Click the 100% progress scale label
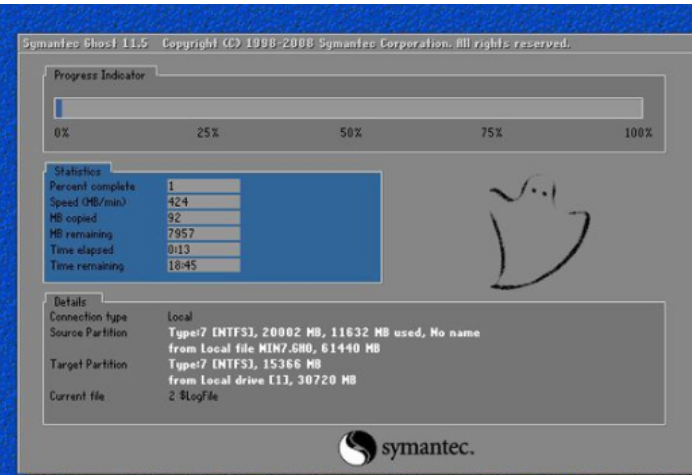 [637, 133]
